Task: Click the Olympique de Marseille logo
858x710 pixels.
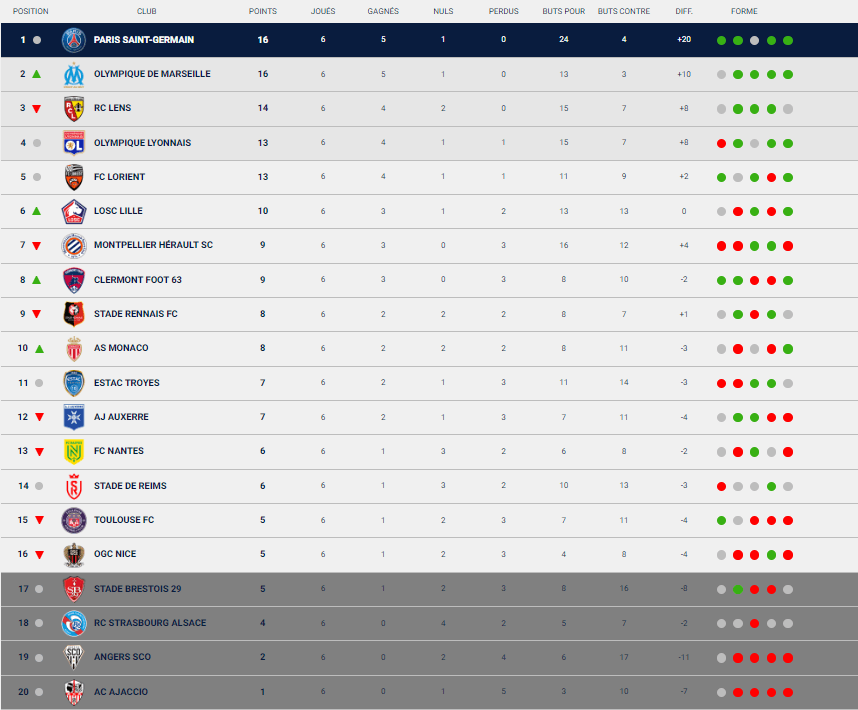Action: tap(73, 74)
